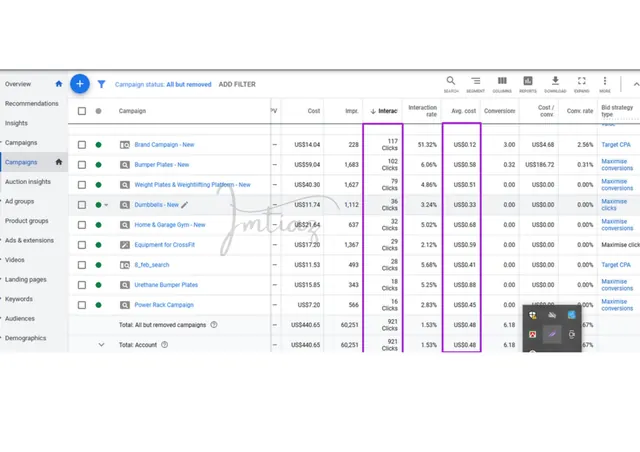This screenshot has height=452, width=640.
Task: Open the More options menu
Action: click(x=605, y=84)
